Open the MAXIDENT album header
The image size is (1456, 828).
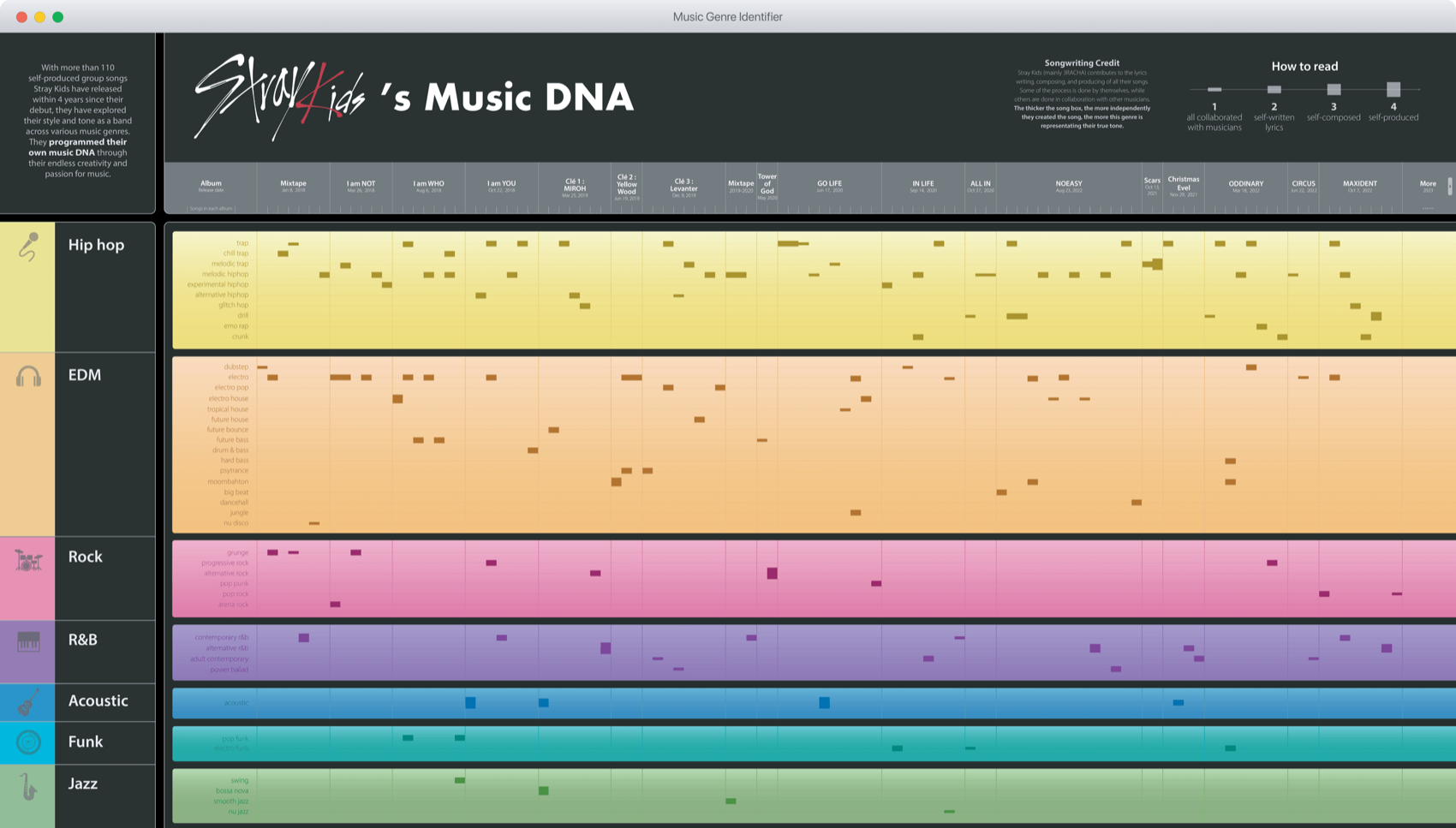click(1360, 186)
